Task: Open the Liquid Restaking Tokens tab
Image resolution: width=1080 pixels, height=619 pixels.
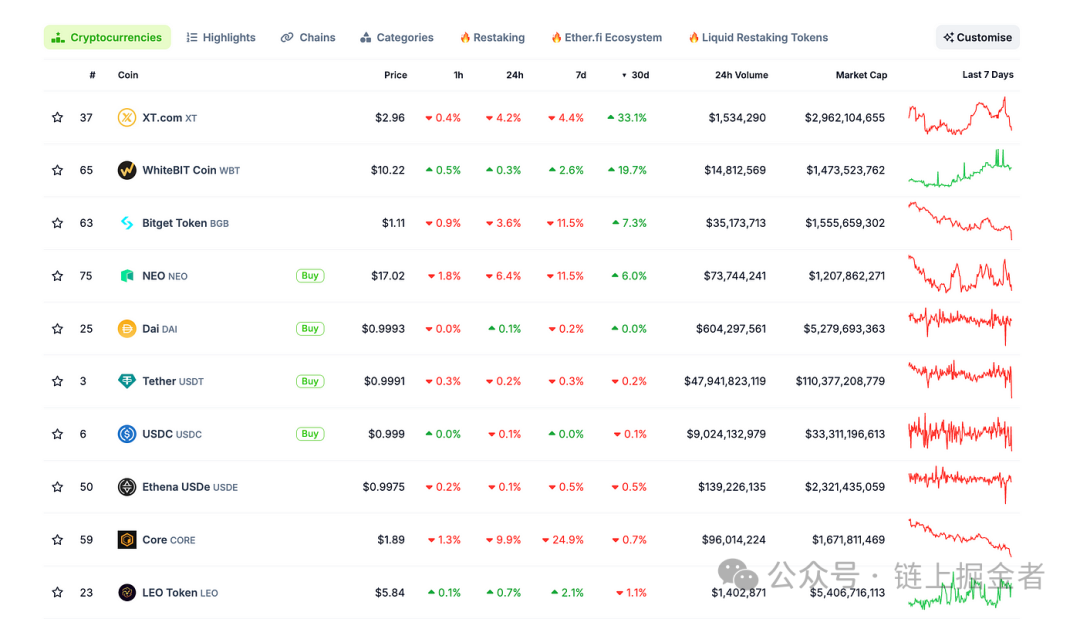Action: point(758,37)
